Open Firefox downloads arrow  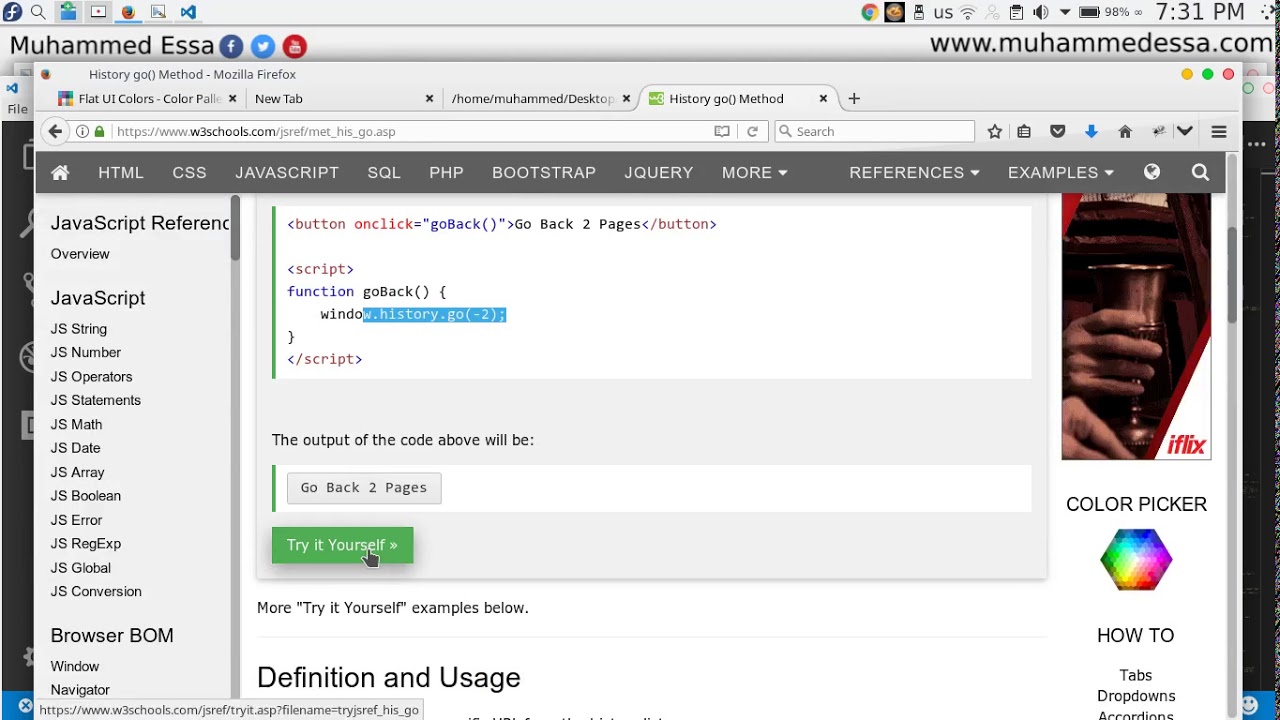1091,132
